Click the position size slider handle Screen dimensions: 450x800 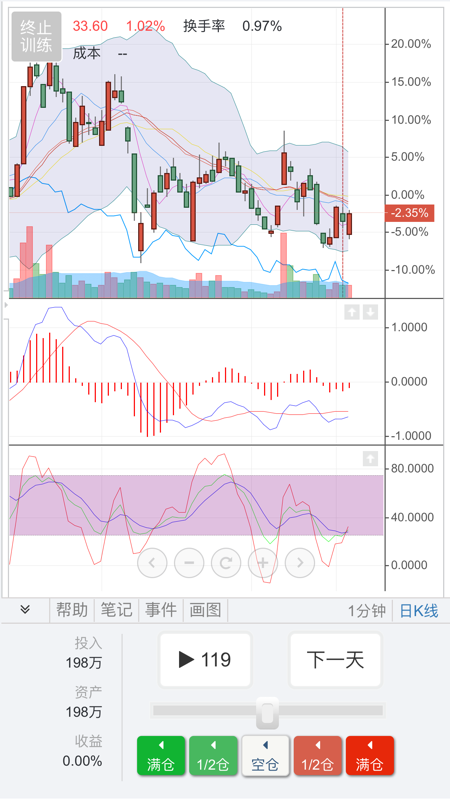coord(267,712)
